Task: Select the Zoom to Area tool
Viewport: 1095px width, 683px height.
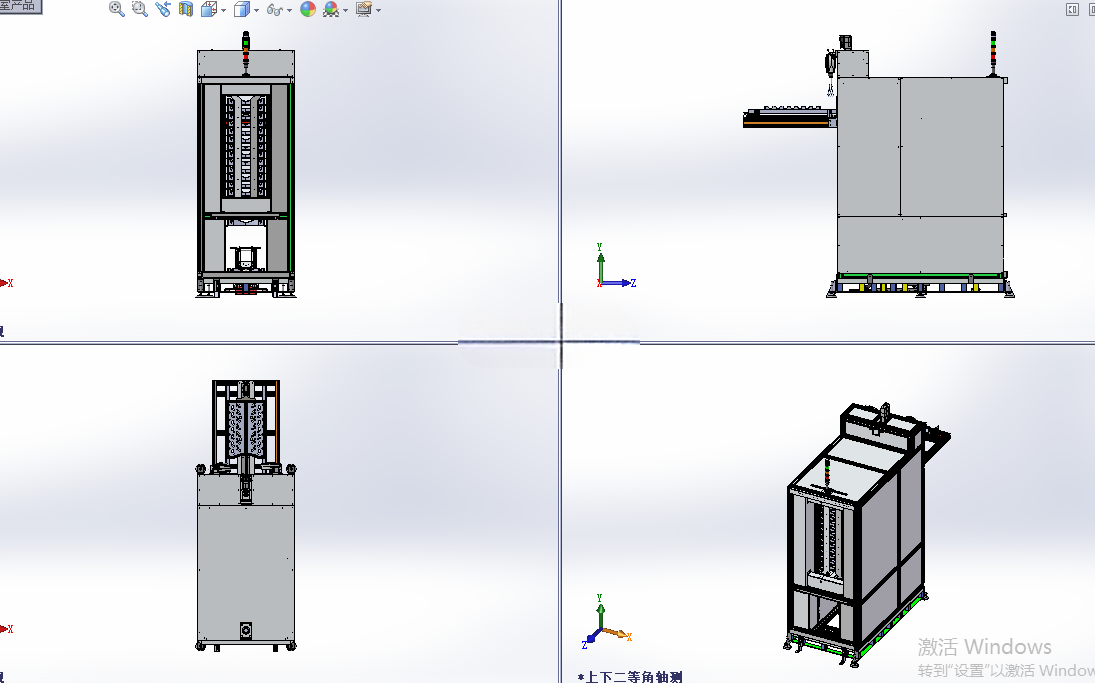Action: coord(140,9)
